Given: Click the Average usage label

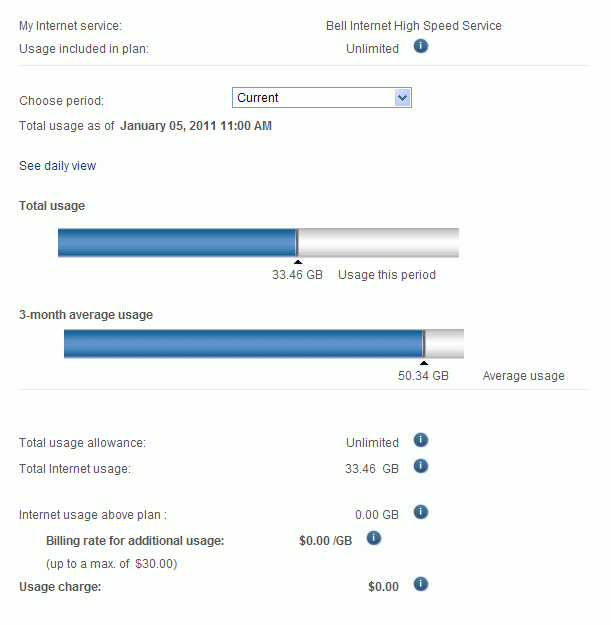Looking at the screenshot, I should (x=523, y=377).
